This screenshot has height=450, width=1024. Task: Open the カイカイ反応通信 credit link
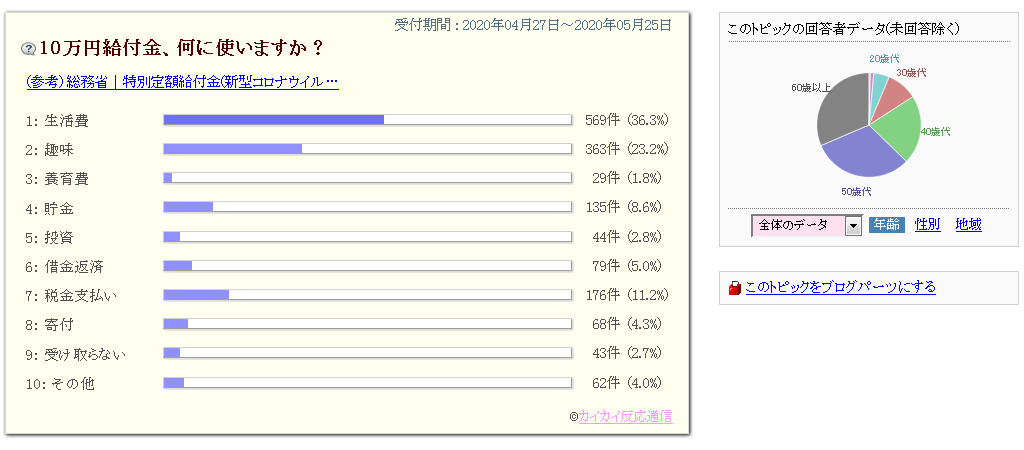coord(625,416)
